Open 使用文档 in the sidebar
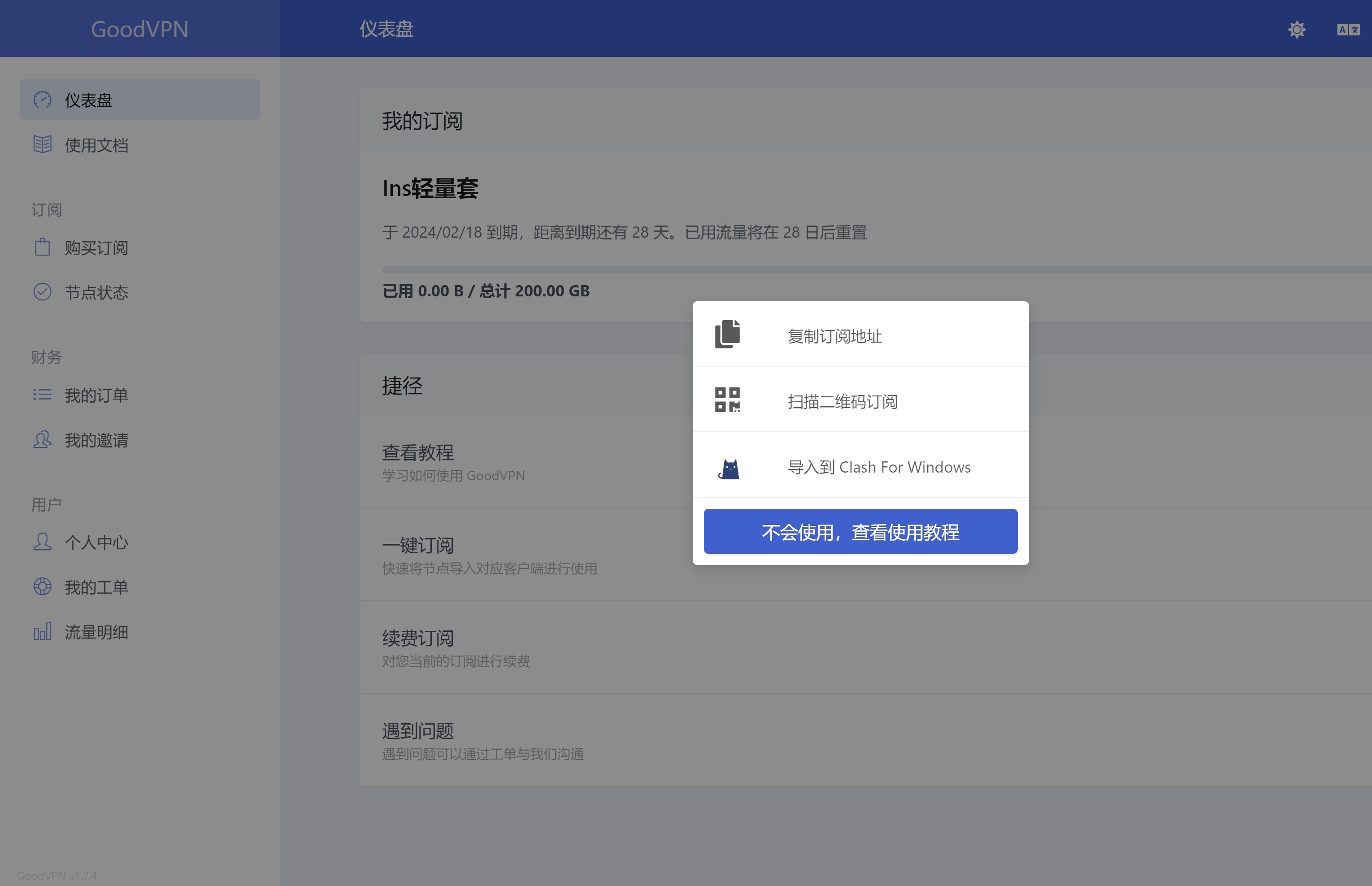Image resolution: width=1372 pixels, height=886 pixels. pyautogui.click(x=140, y=144)
